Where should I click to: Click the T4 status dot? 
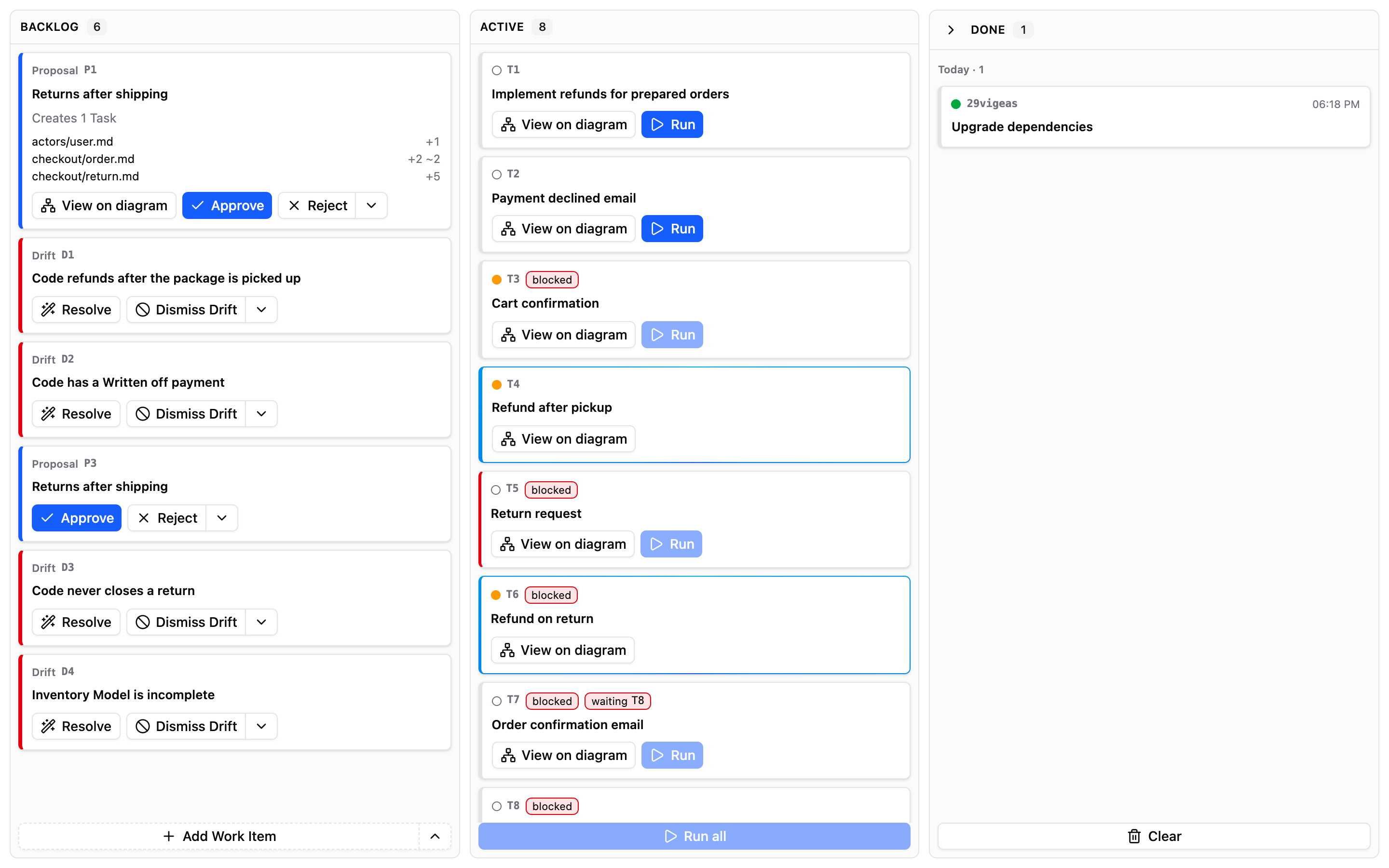click(496, 384)
